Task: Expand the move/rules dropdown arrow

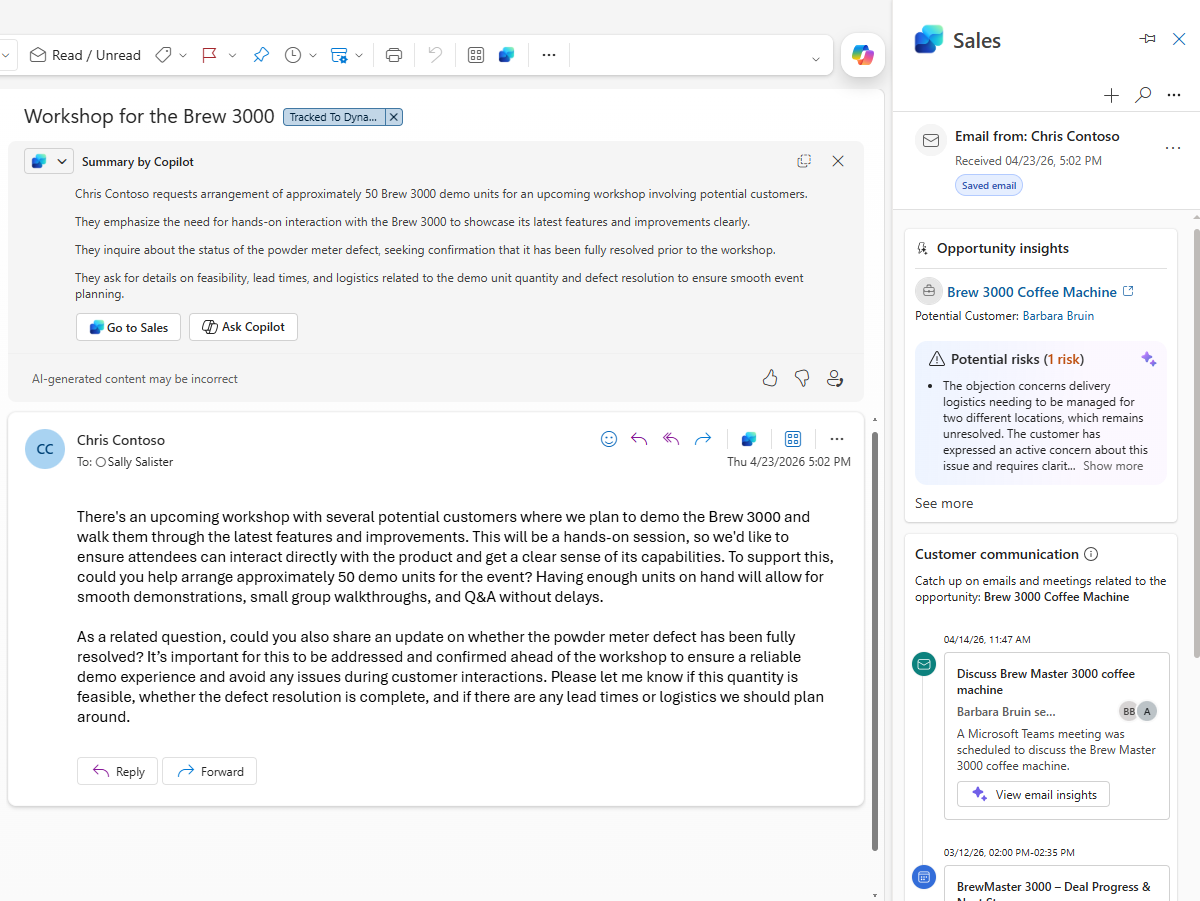Action: point(359,55)
